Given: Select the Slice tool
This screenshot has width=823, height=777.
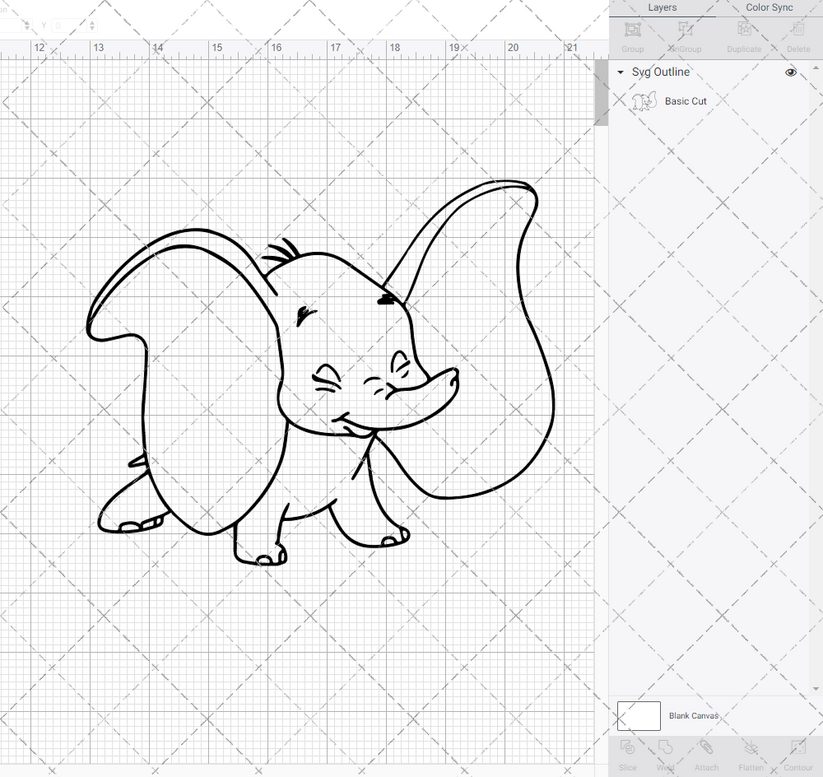Looking at the screenshot, I should (x=628, y=754).
